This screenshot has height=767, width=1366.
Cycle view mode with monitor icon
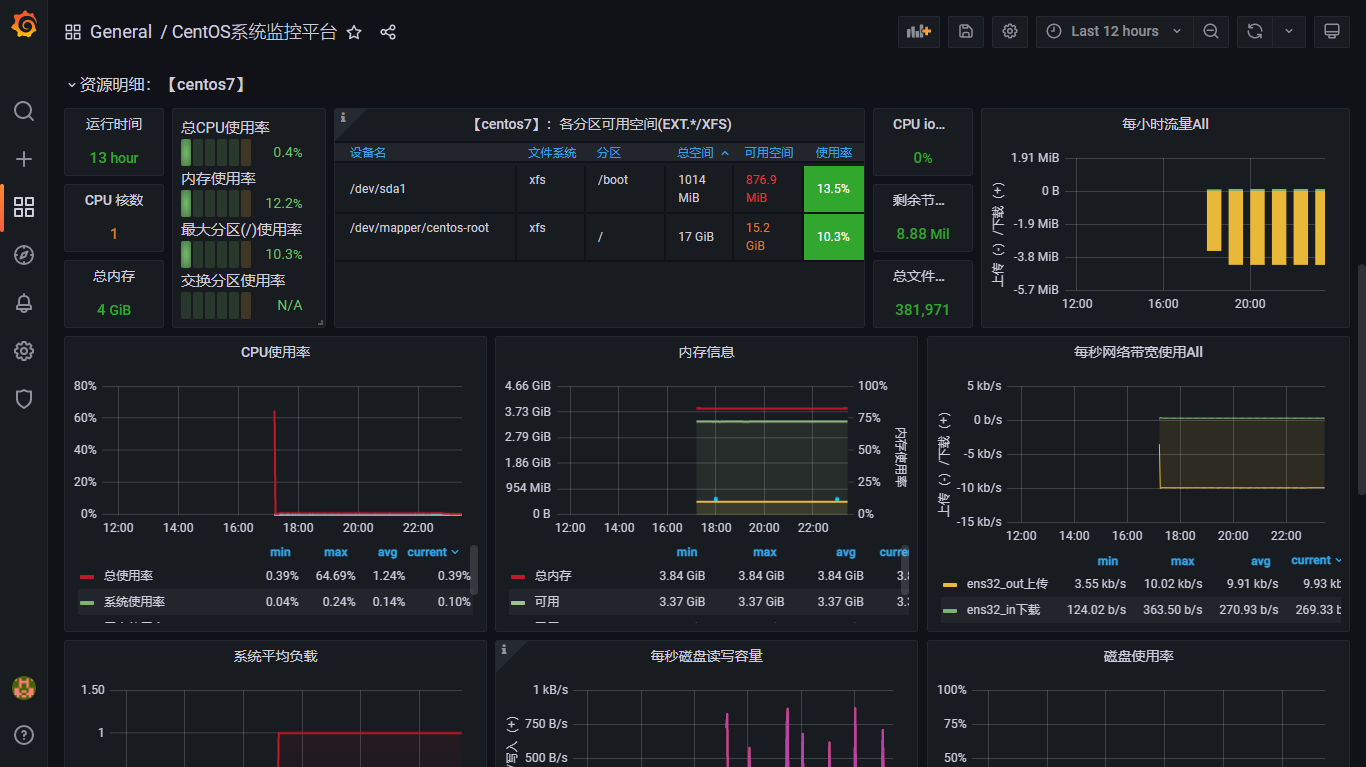1331,31
